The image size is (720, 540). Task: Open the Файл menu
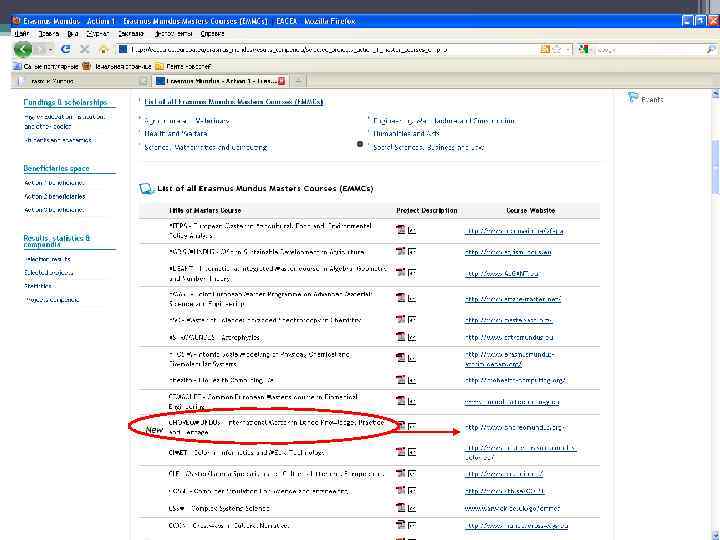[21, 34]
